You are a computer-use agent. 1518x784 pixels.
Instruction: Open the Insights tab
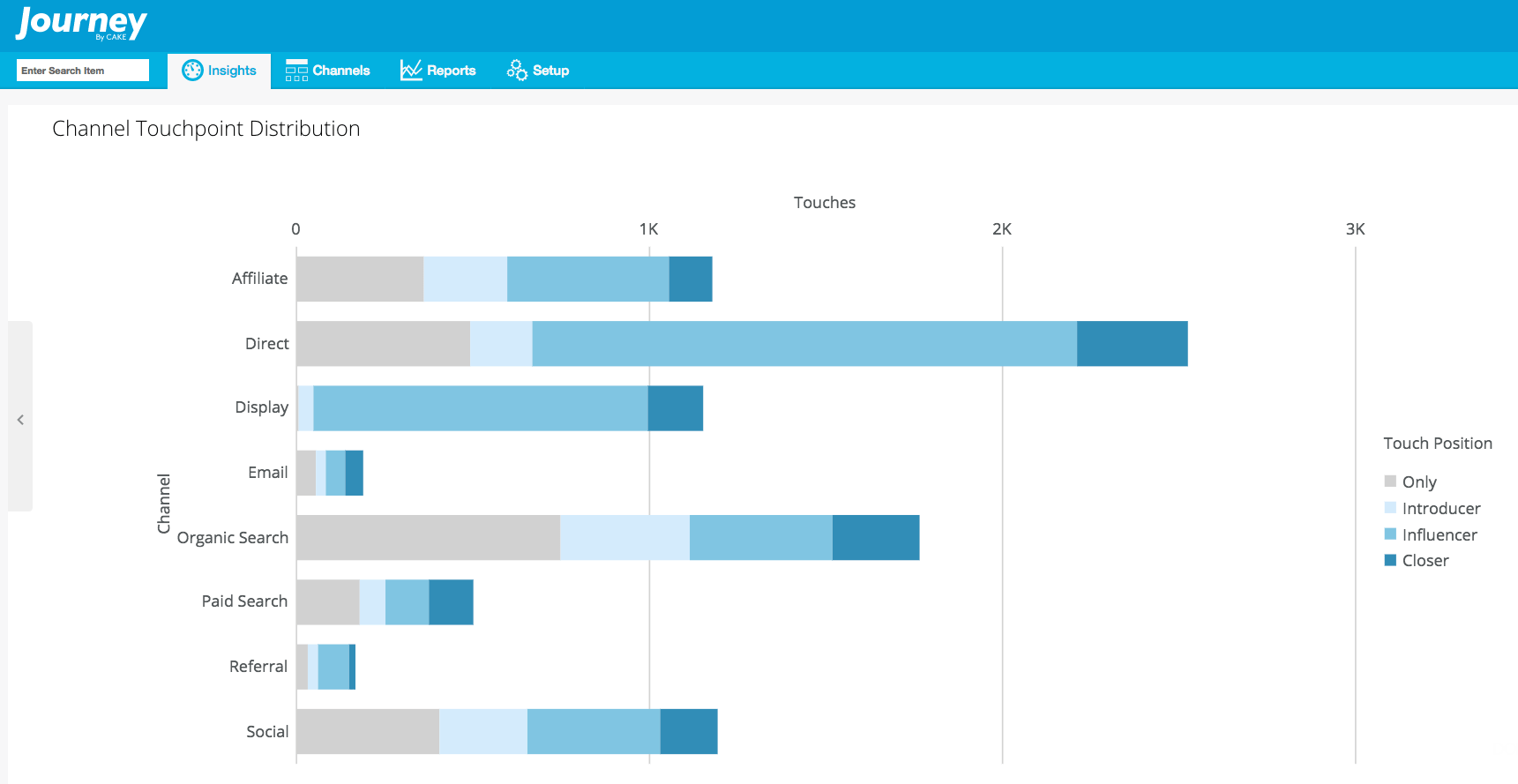pyautogui.click(x=219, y=71)
